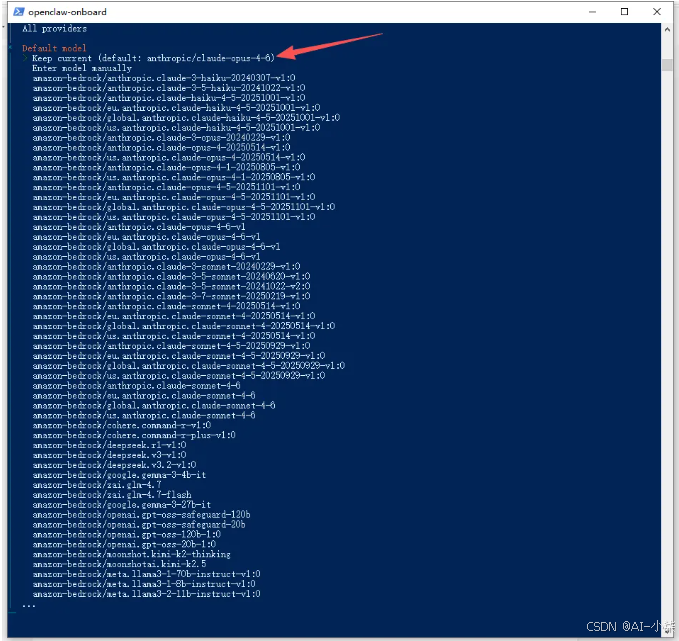Select amazon-bedrock/us.anthropic.claude-opus-4-20250514-v1:0

[169, 158]
